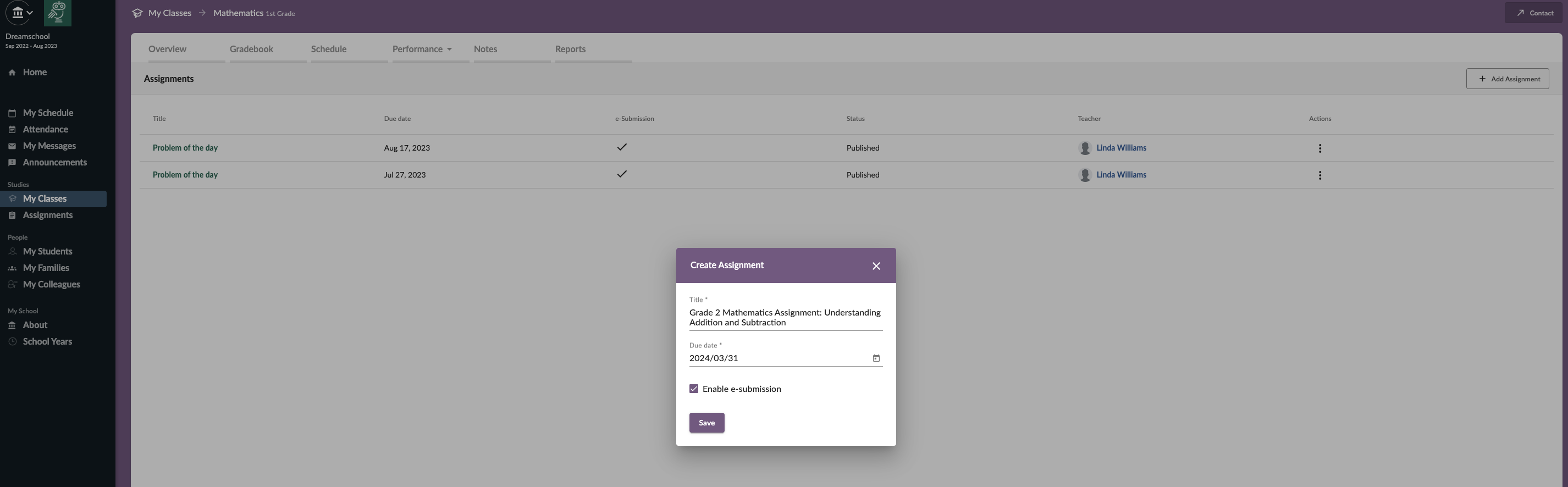Image resolution: width=1568 pixels, height=487 pixels.
Task: Click the School Years clock icon
Action: click(12, 341)
